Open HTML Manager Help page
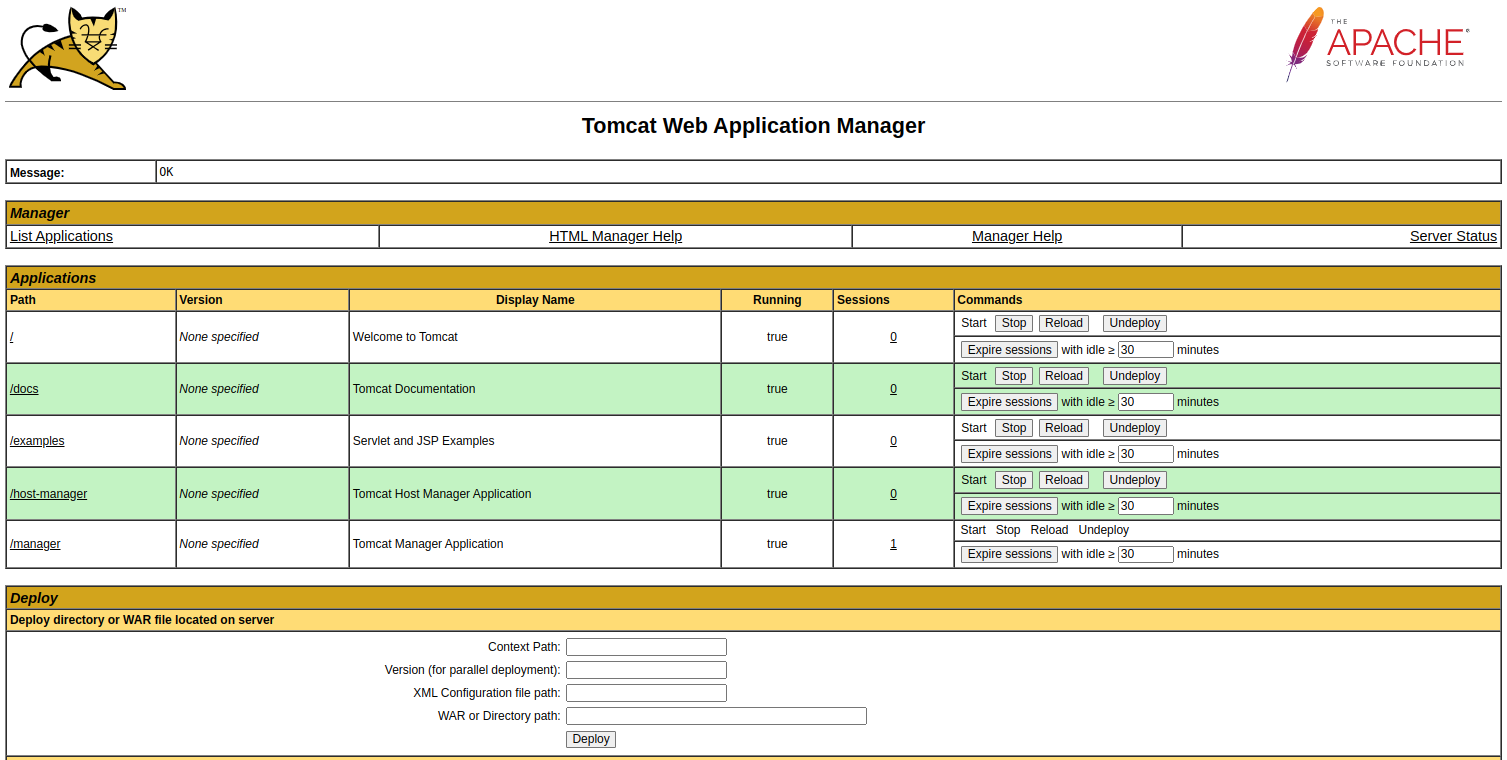The width and height of the screenshot is (1507, 760). point(615,236)
